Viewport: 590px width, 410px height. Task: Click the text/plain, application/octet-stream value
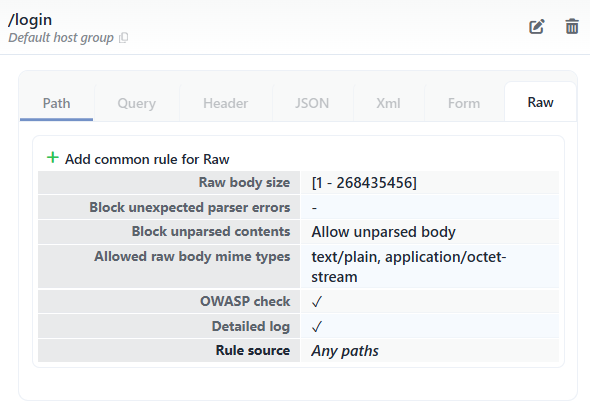pos(409,267)
